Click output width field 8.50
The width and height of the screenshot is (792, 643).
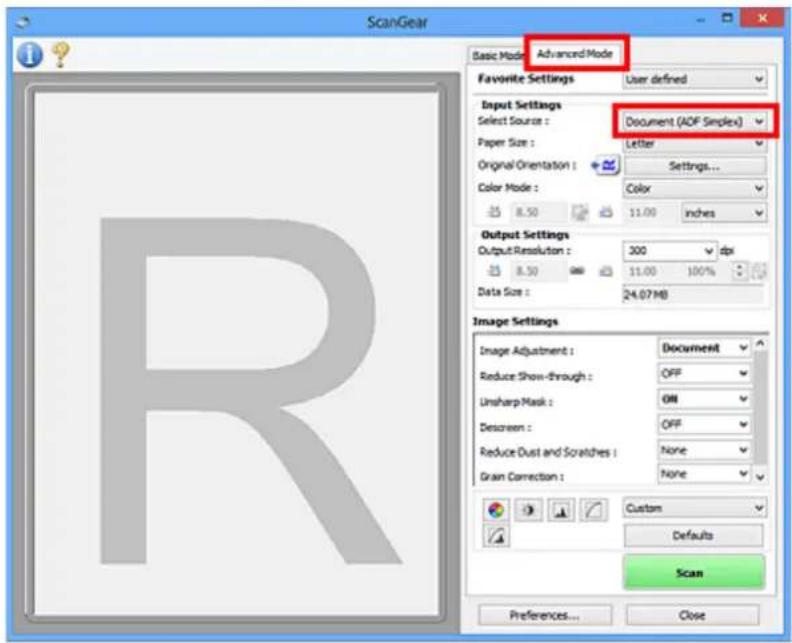click(x=538, y=272)
